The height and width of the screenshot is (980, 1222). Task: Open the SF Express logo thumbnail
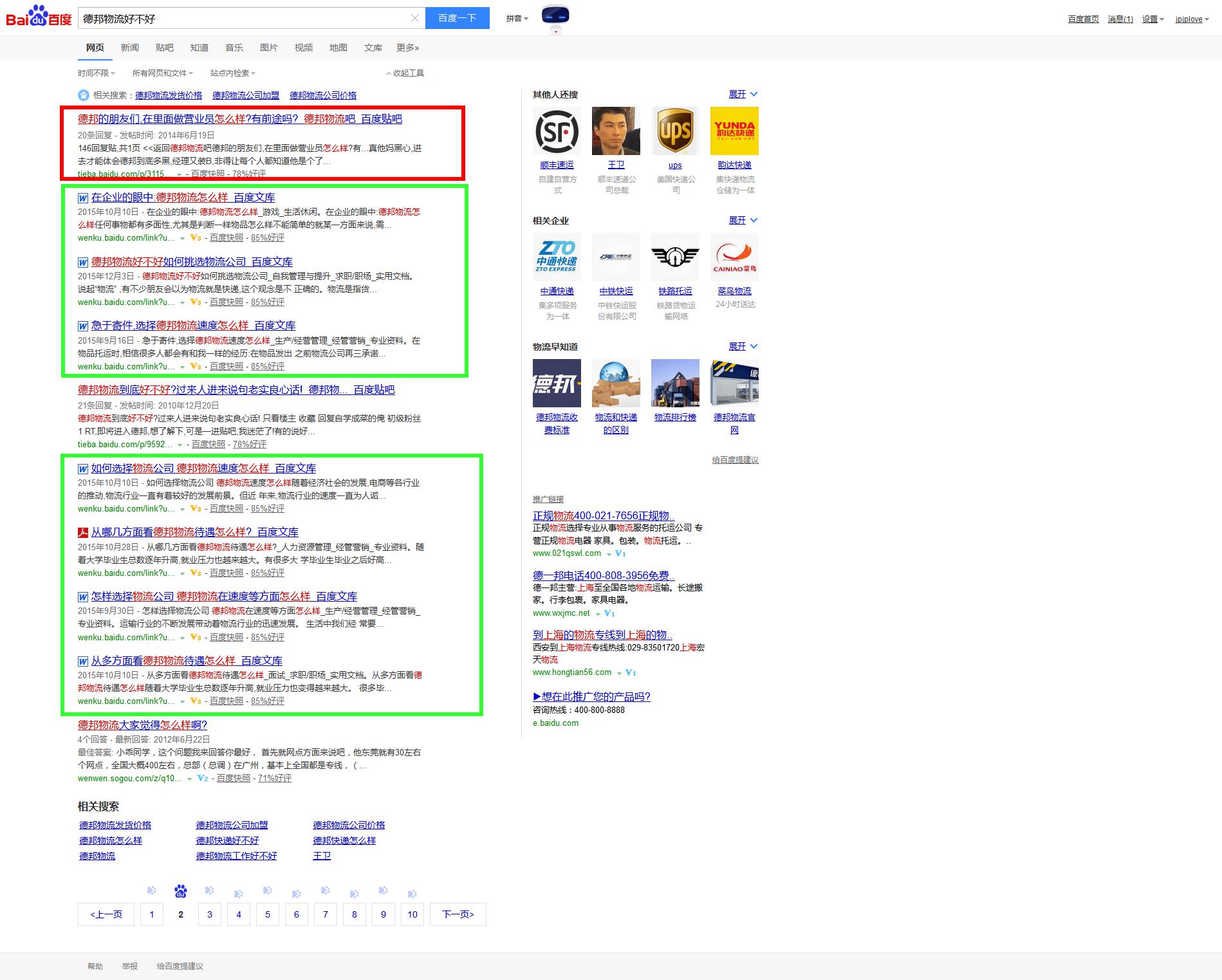pos(557,131)
